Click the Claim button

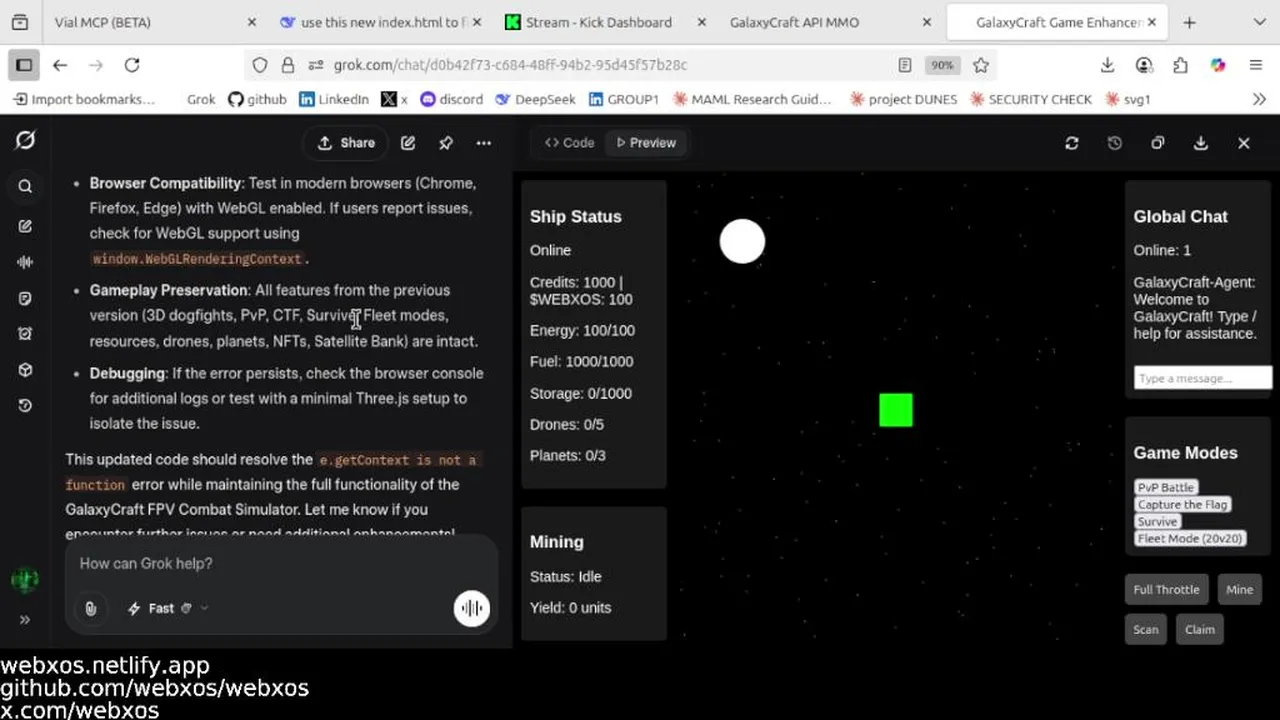pos(1200,630)
